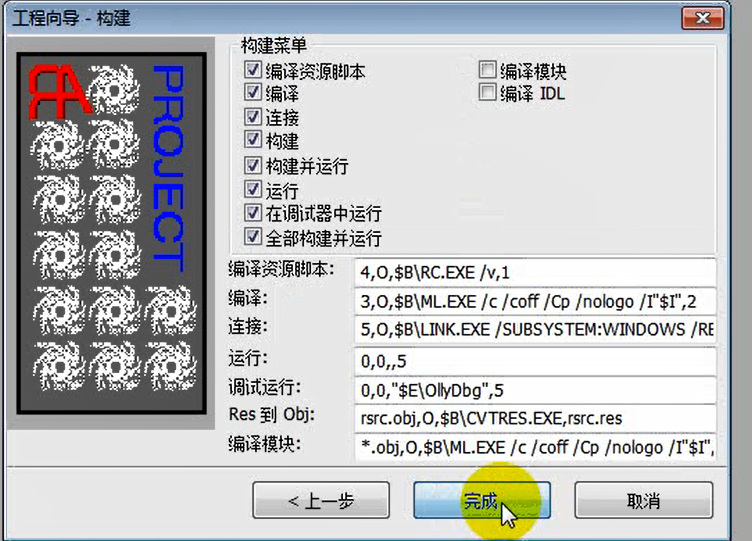Click the 调试运行: label
This screenshot has height=541, width=752.
pos(265,388)
